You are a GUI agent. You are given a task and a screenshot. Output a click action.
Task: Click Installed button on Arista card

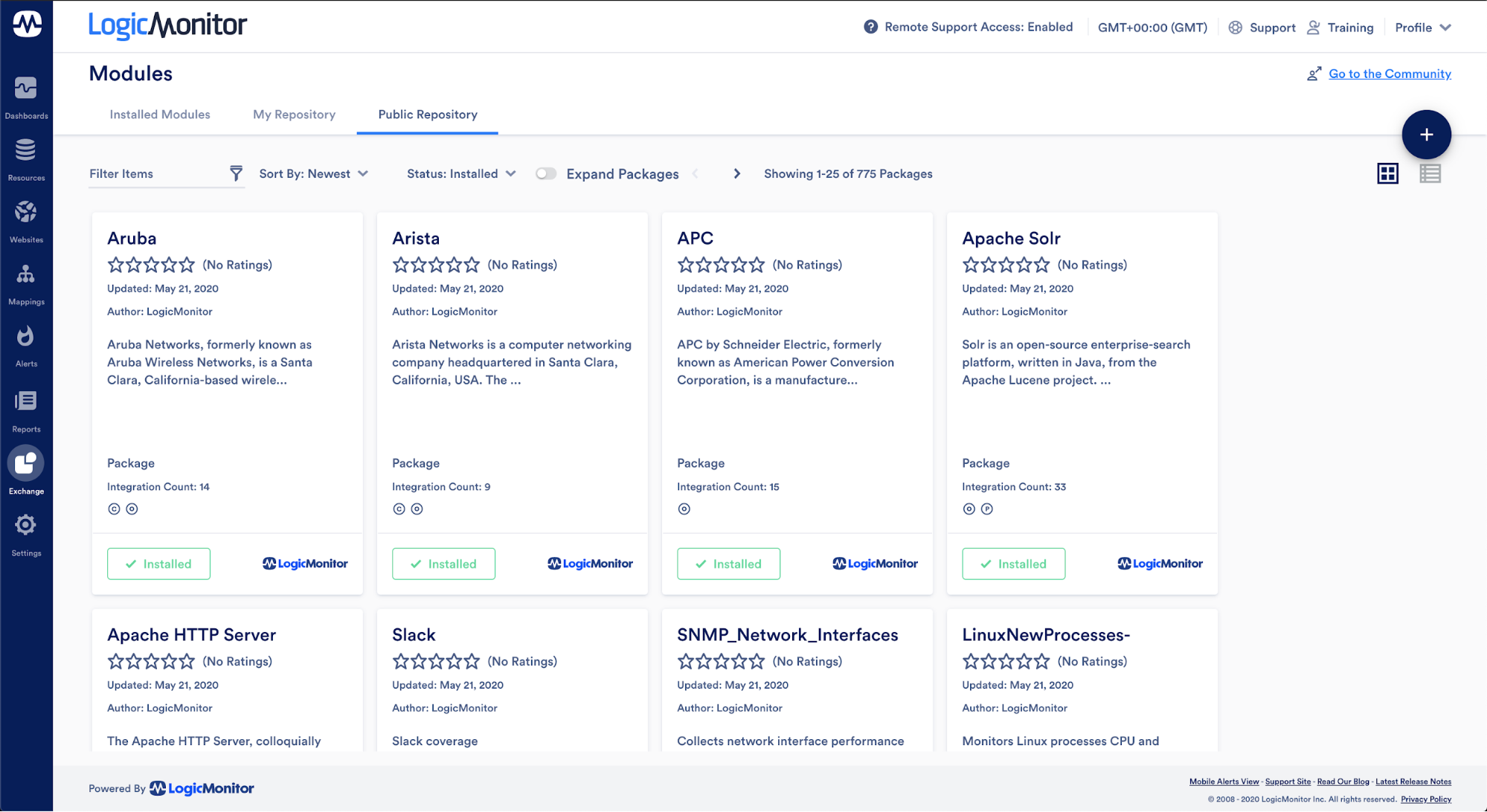point(443,564)
